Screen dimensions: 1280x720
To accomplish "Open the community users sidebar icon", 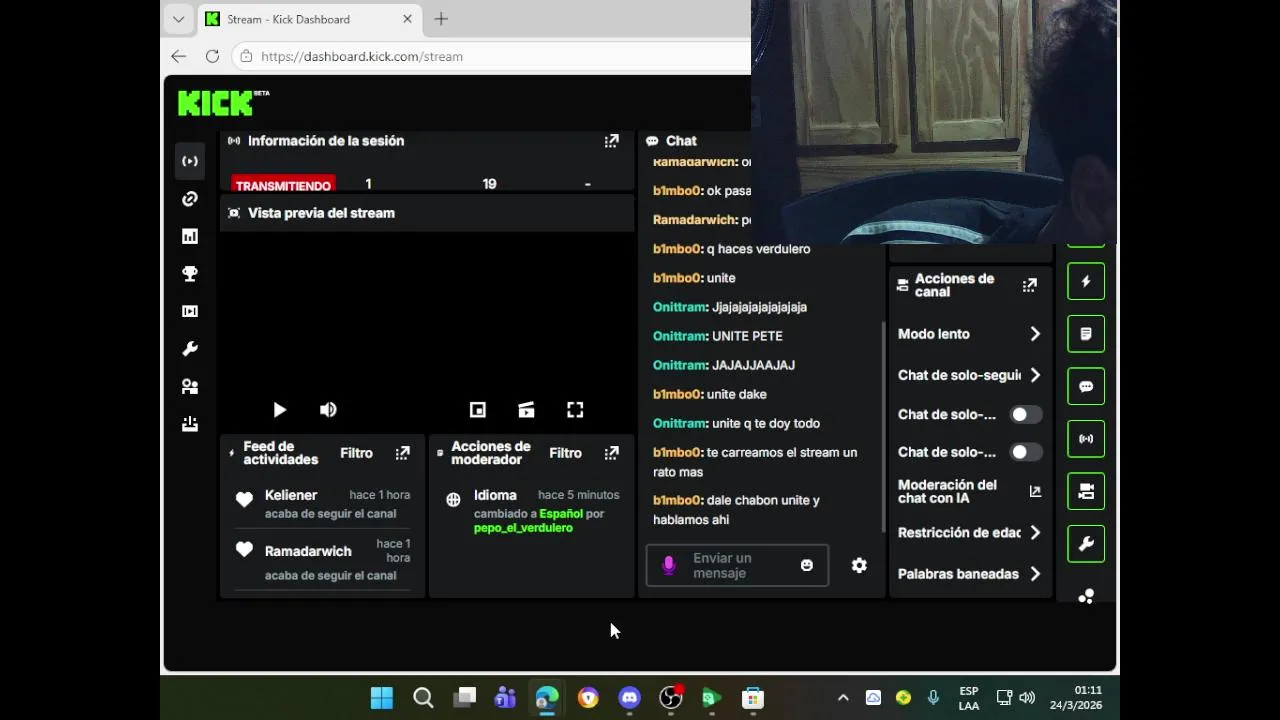I will point(190,386).
